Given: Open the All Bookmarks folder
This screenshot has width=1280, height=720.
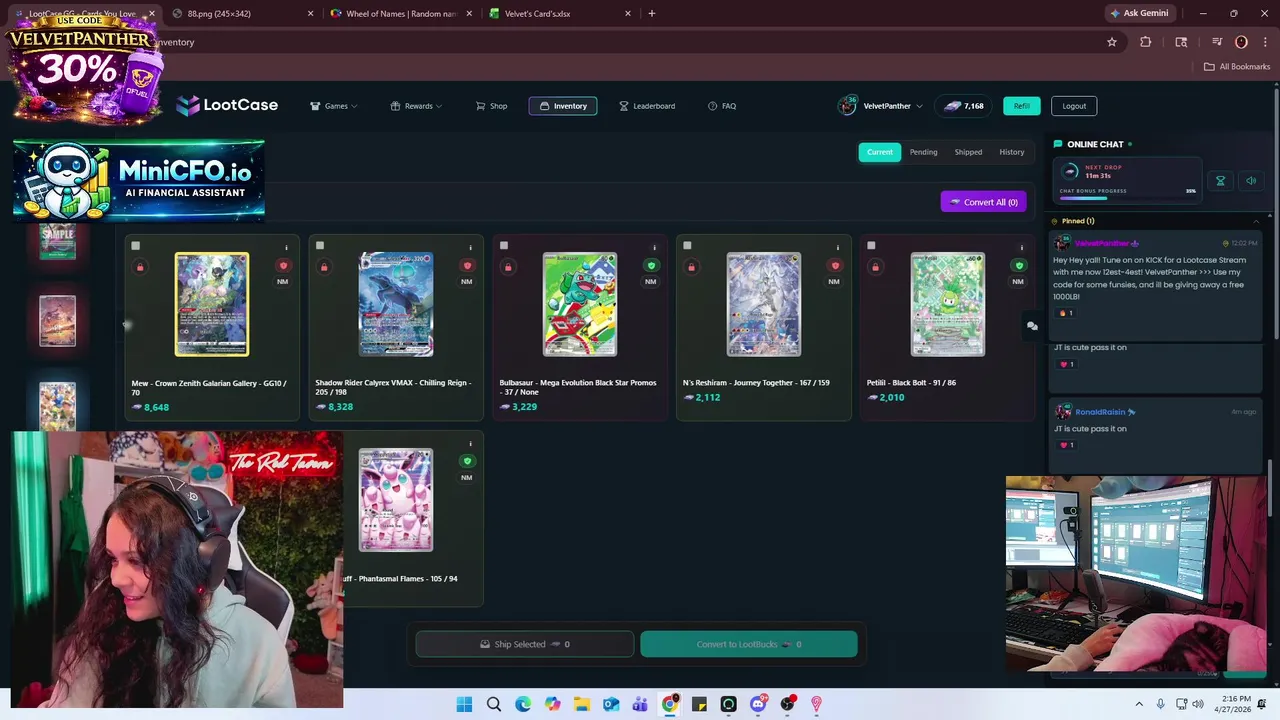Looking at the screenshot, I should (1237, 66).
